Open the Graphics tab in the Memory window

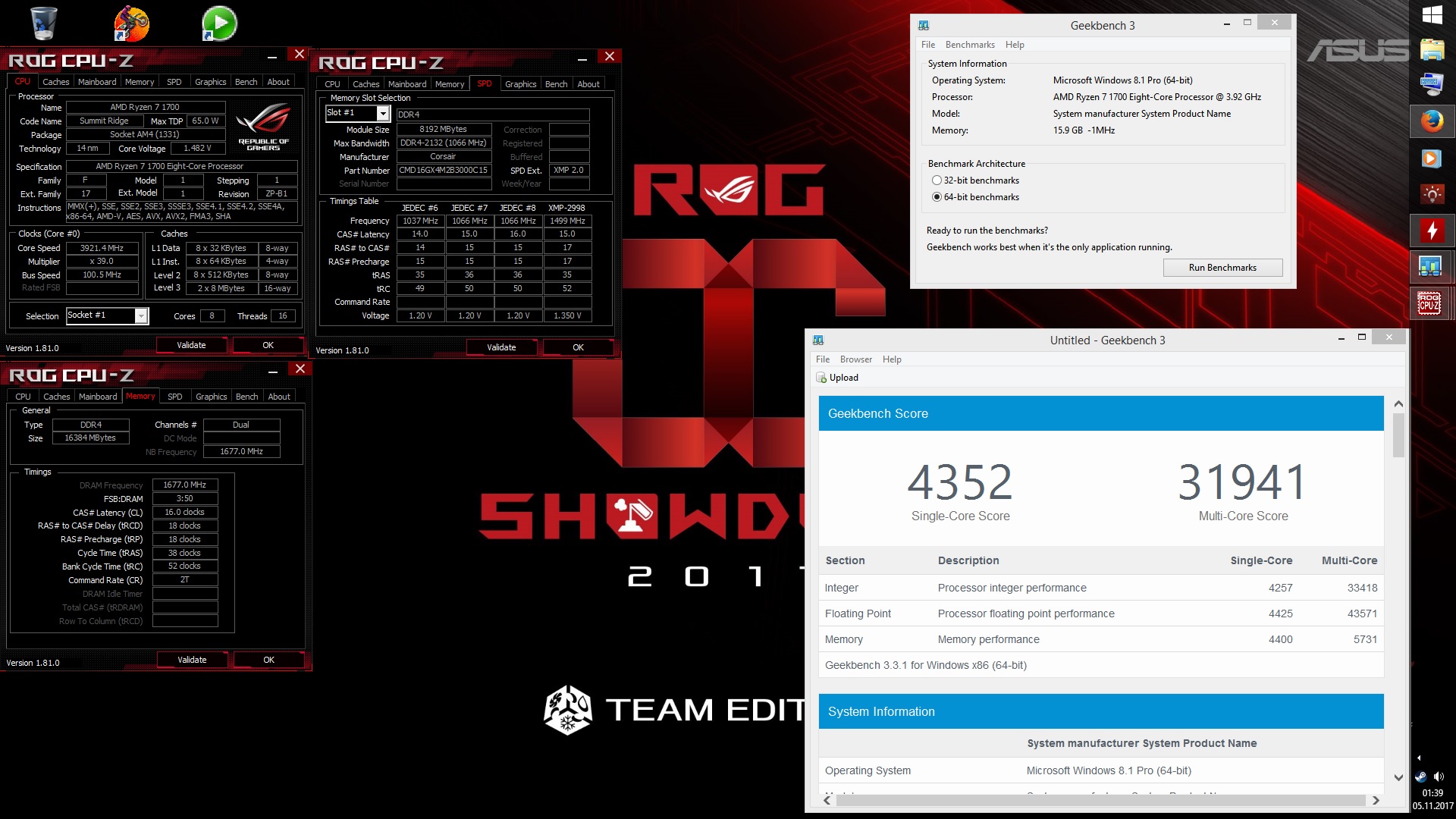click(x=211, y=397)
